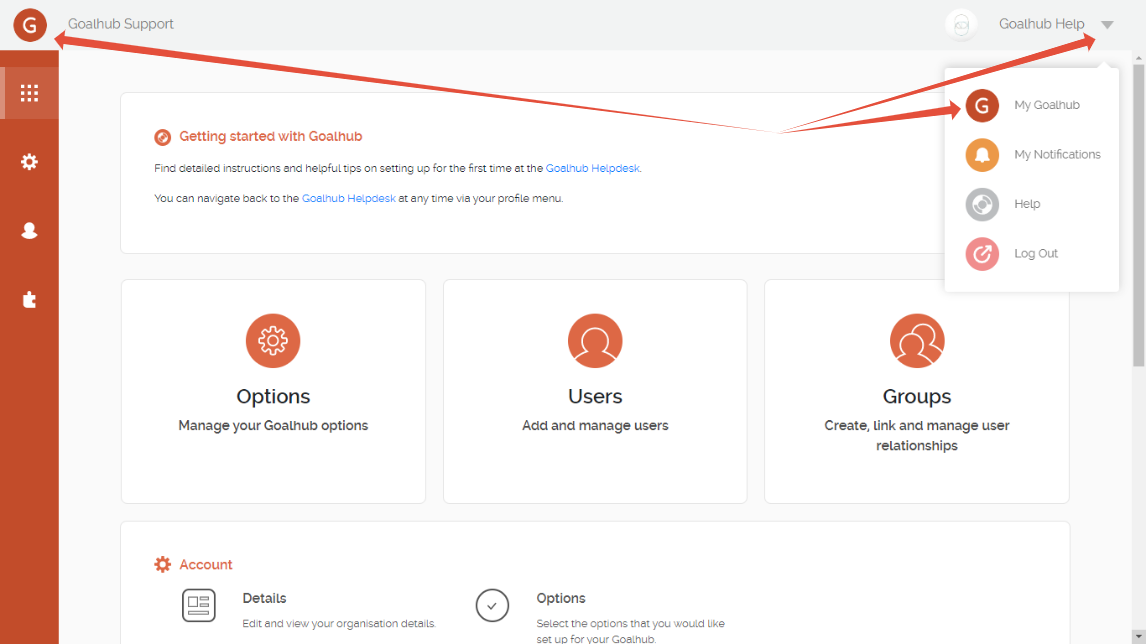
Task: Follow the Goalhub Helpdesk link in first sentence
Action: click(x=593, y=168)
